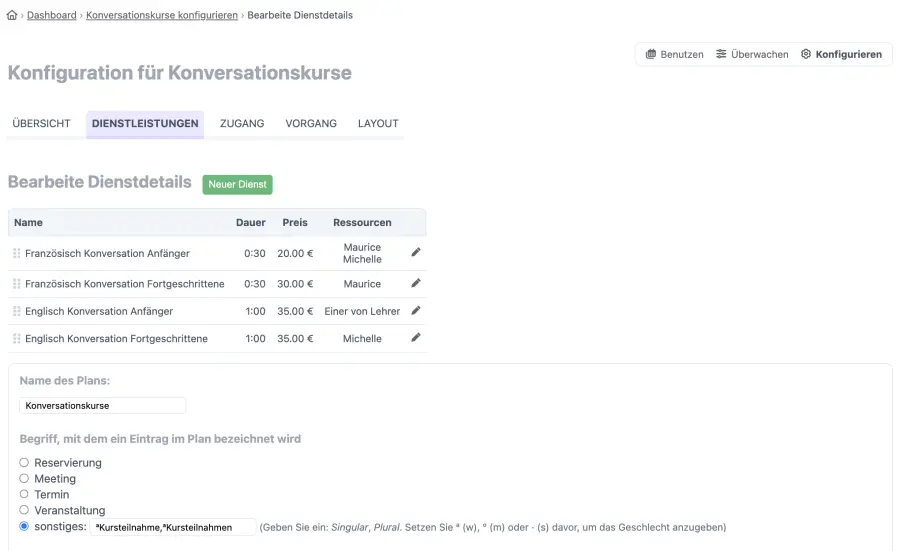Open the DIENSTLEISTUNGEN tab

145,123
